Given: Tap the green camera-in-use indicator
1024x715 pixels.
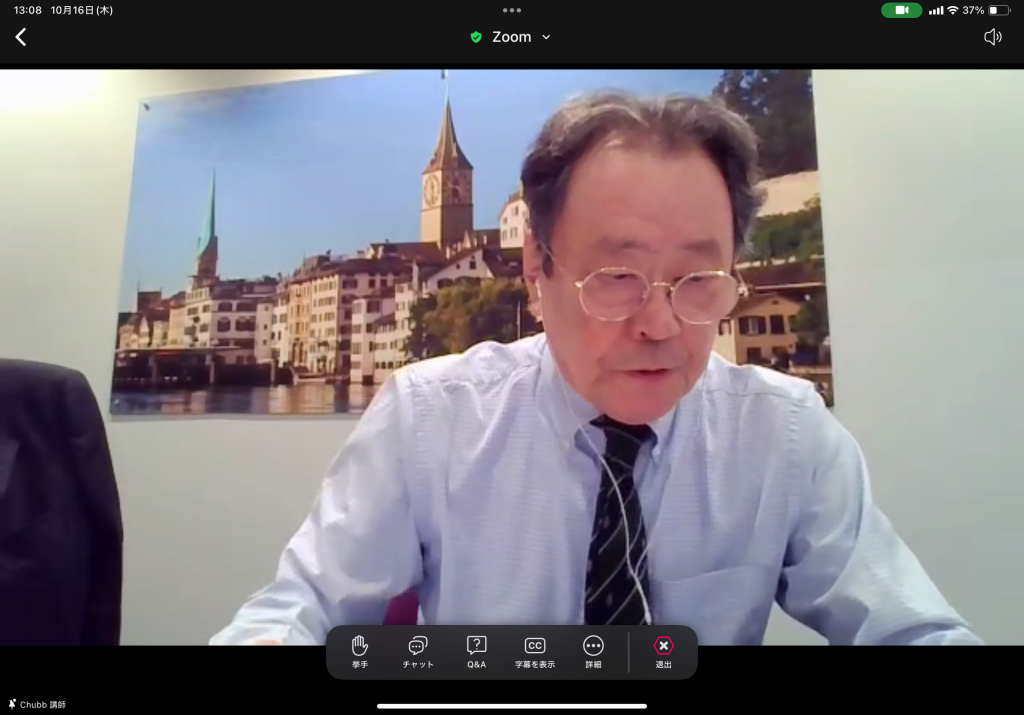Looking at the screenshot, I should click(x=901, y=10).
